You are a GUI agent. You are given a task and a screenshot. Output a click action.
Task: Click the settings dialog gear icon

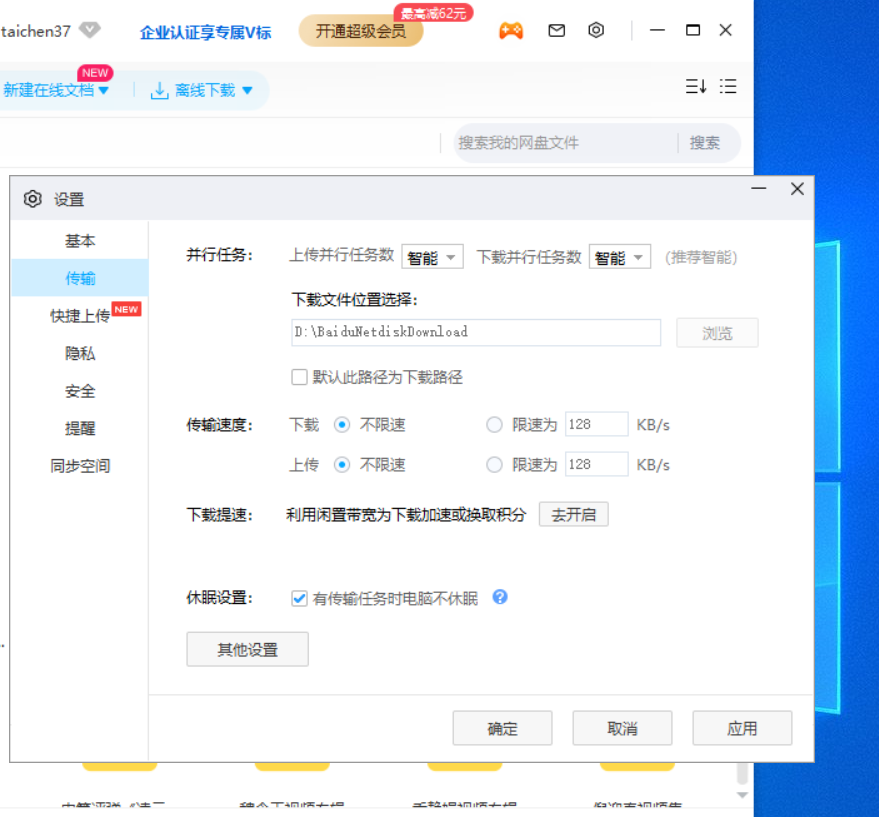tap(33, 199)
